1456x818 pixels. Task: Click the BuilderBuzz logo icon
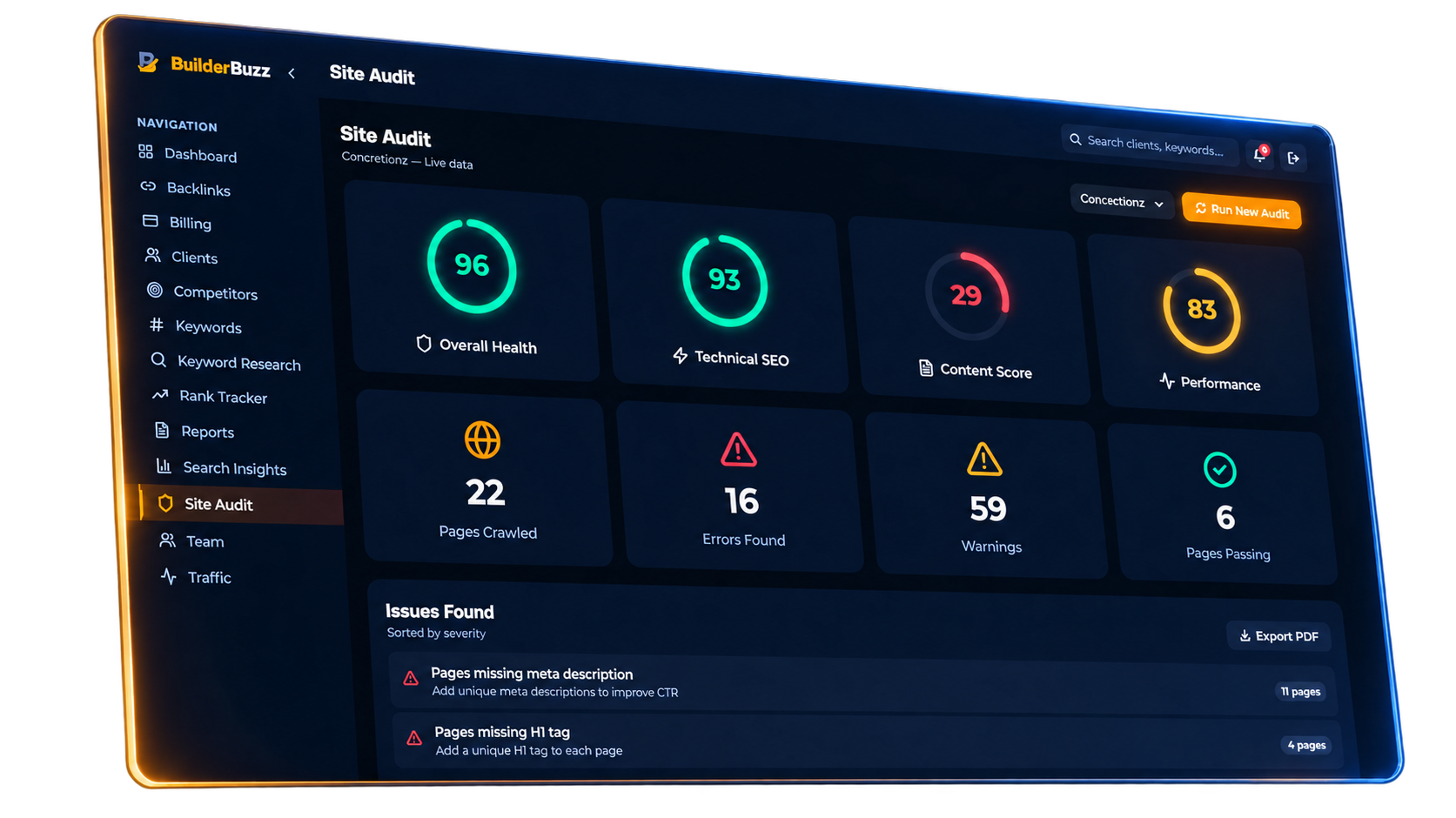pos(148,62)
